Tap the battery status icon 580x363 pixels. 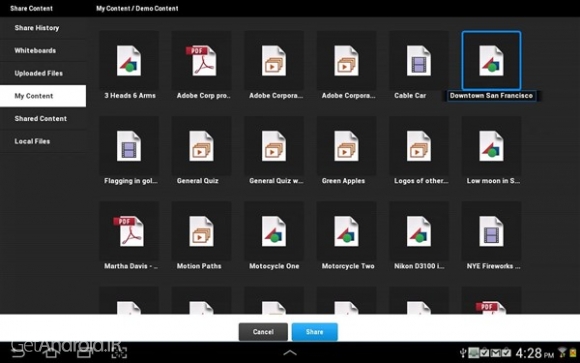(573, 352)
